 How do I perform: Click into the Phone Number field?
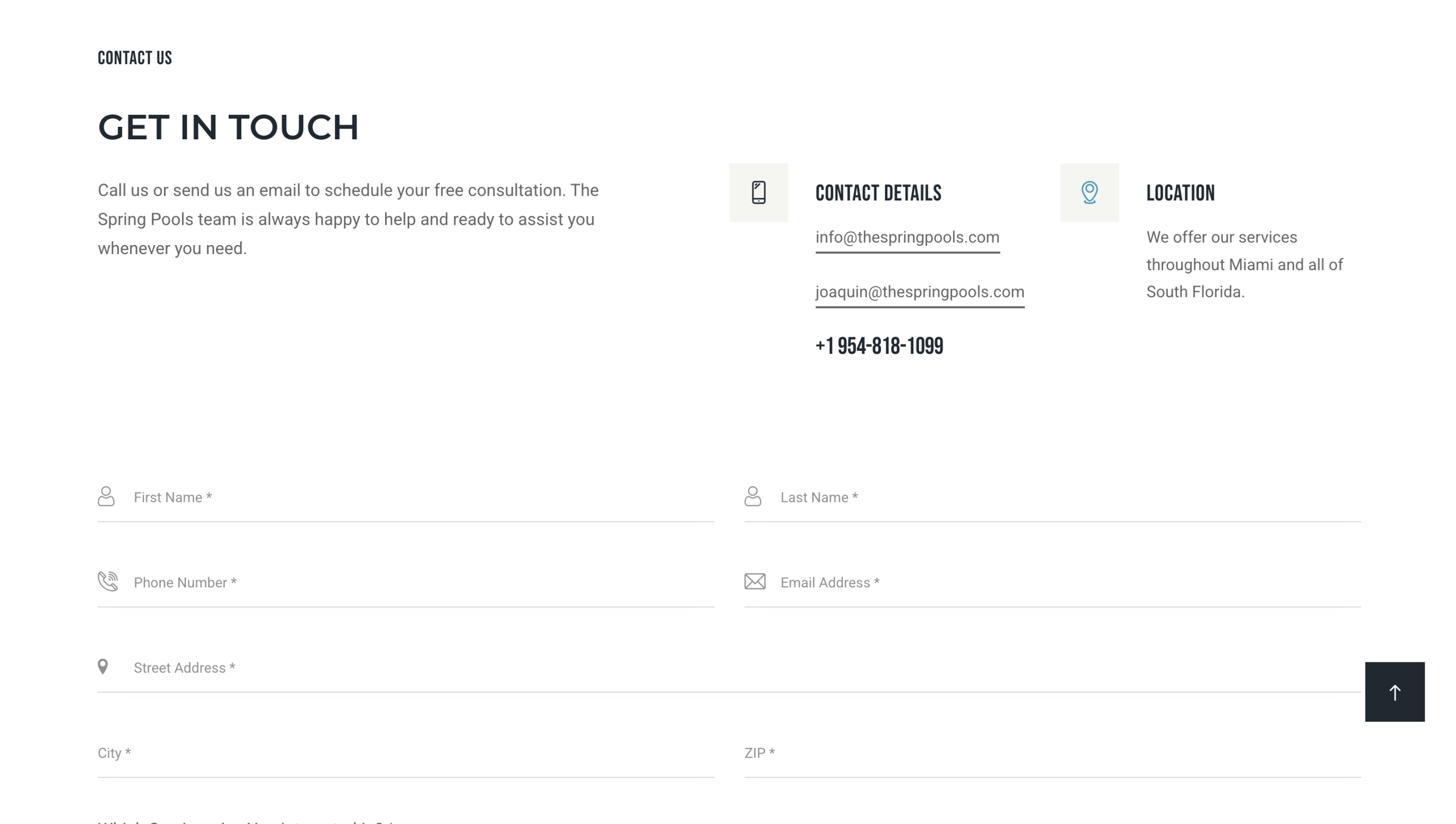tap(421, 583)
